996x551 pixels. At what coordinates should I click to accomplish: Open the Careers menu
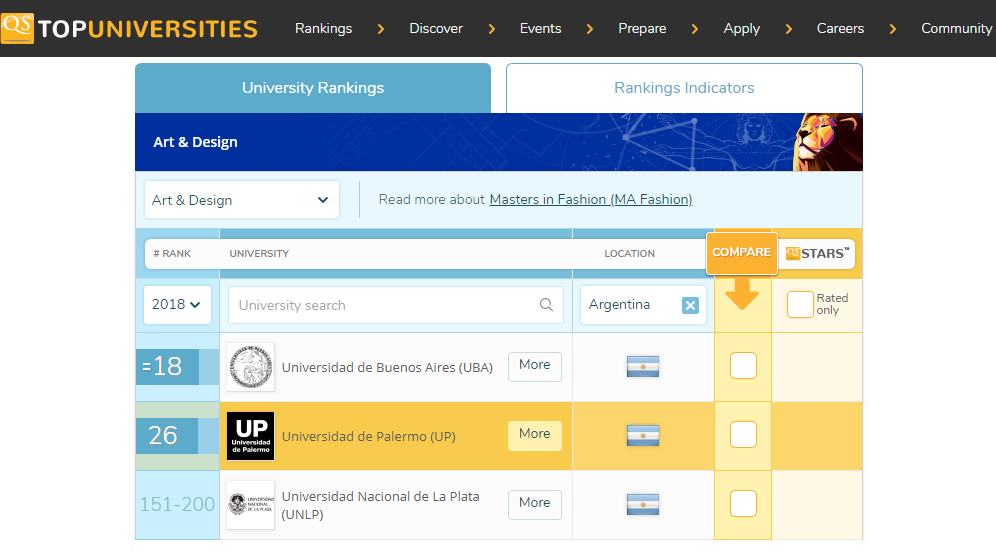point(840,29)
